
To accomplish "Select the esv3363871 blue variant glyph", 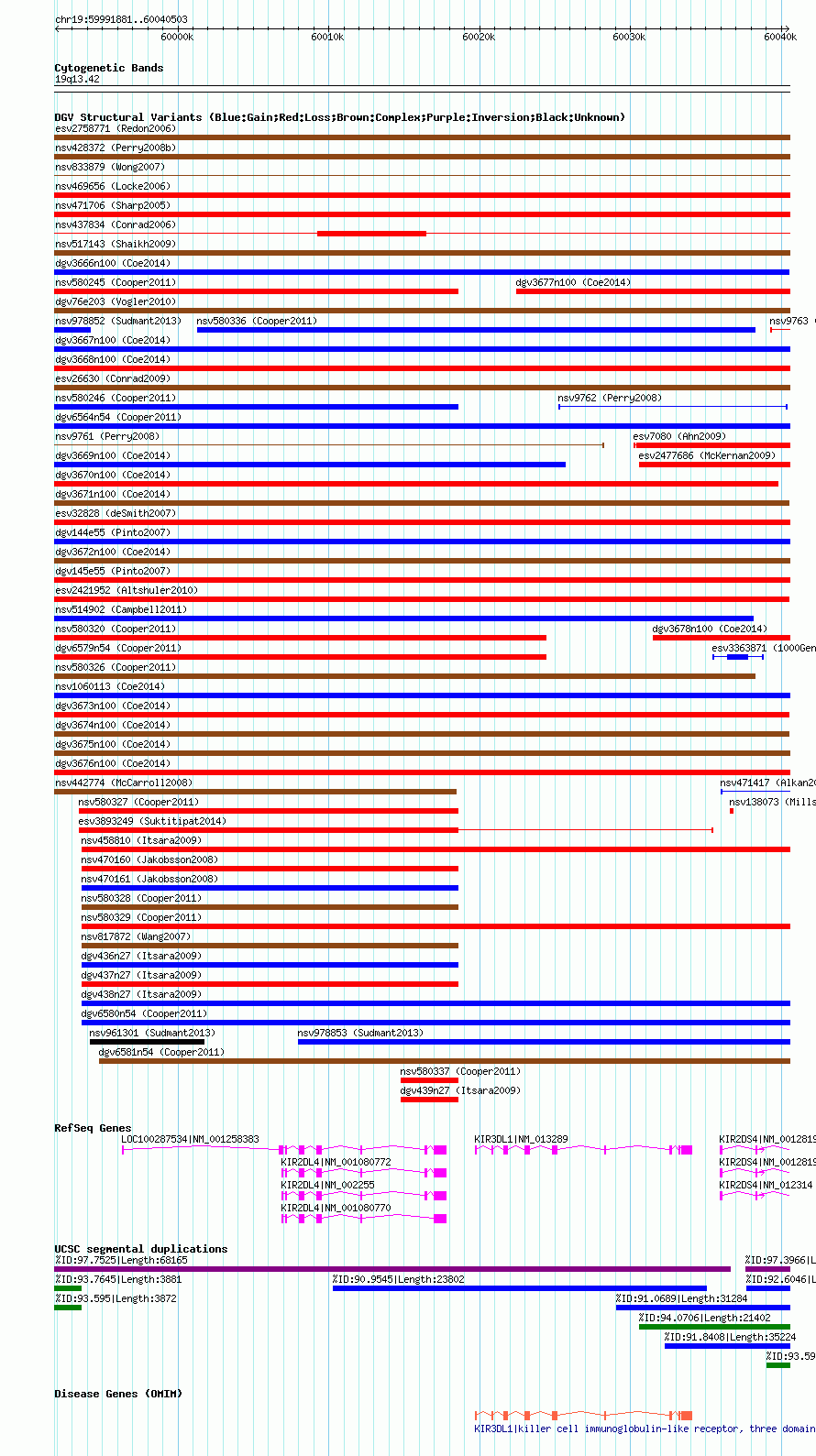I will pos(738,657).
